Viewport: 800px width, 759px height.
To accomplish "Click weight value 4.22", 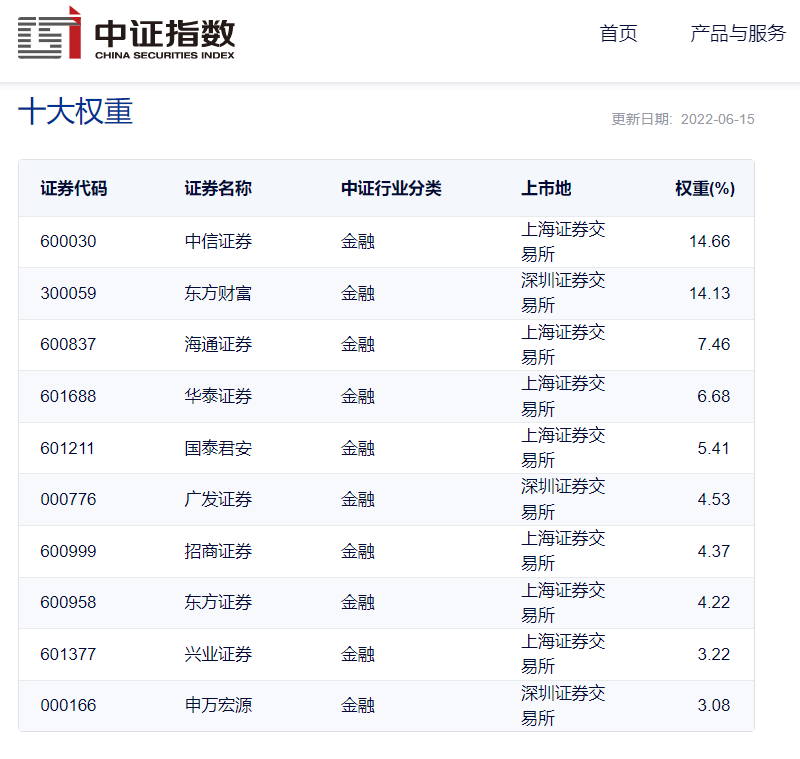I will pos(714,602).
